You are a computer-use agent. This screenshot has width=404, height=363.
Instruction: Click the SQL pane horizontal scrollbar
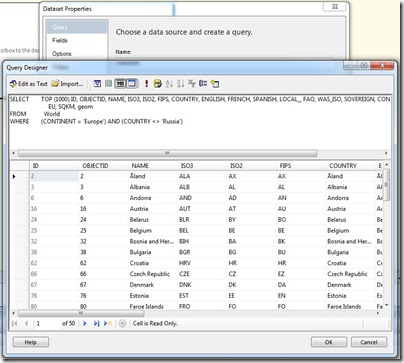click(167, 153)
